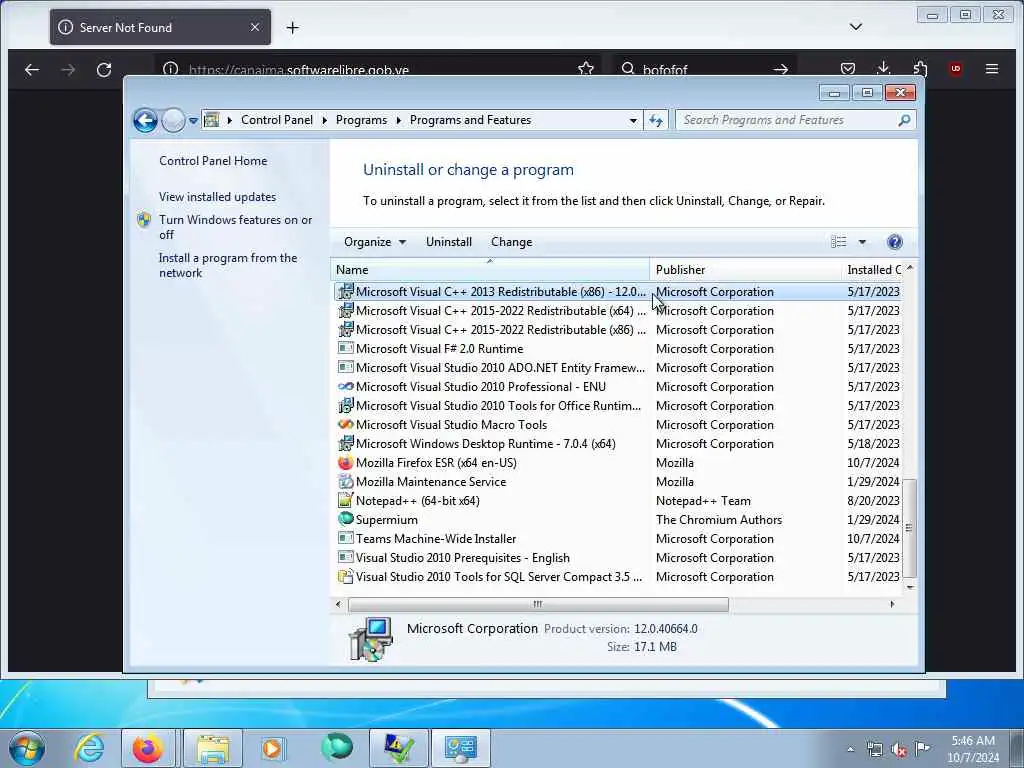Select Visual Studio 2010 Professional infinity icon
Screen dimensions: 1024x768
[x=345, y=387]
